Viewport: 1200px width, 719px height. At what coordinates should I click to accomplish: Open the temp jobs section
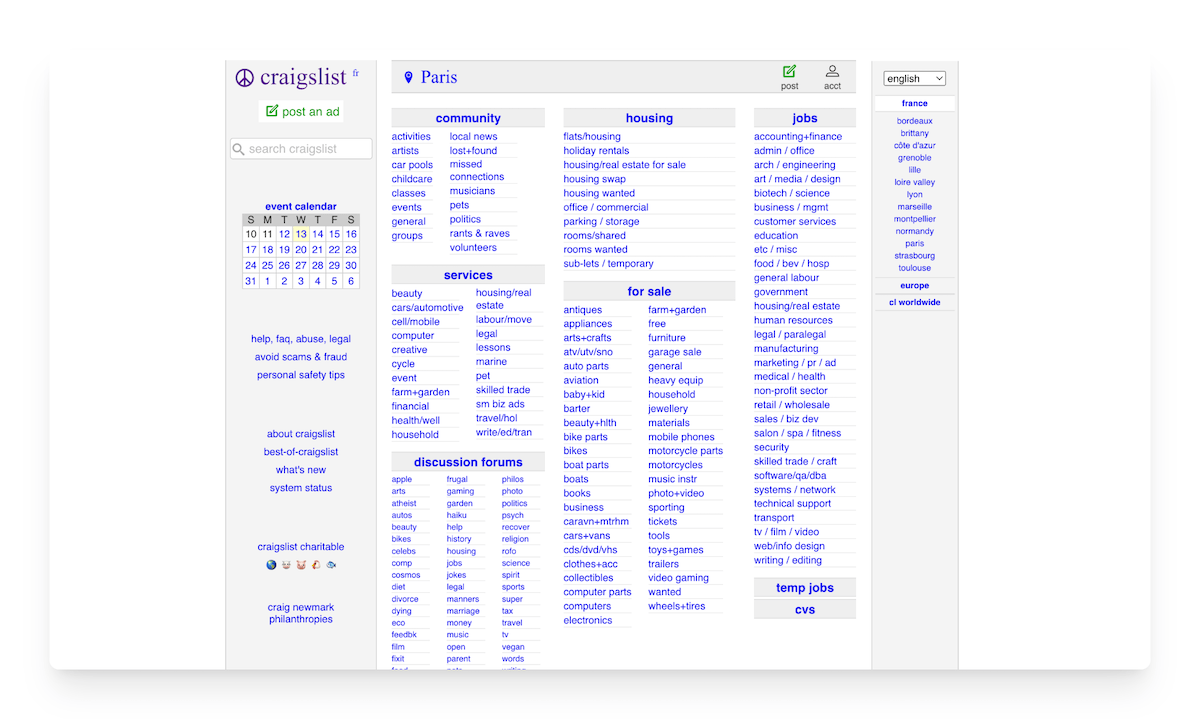(x=805, y=588)
